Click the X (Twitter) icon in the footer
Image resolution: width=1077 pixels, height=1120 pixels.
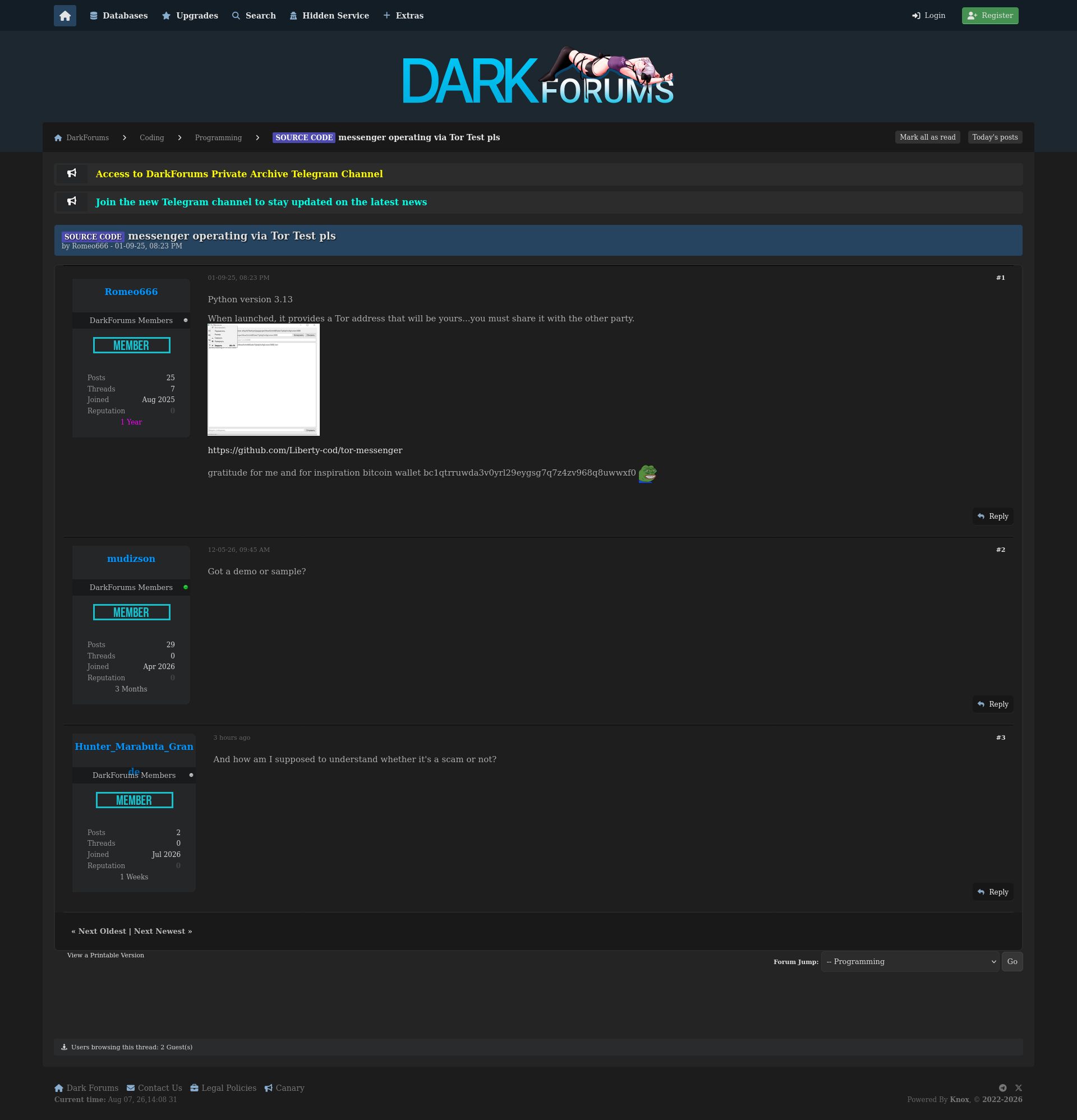point(1018,1088)
